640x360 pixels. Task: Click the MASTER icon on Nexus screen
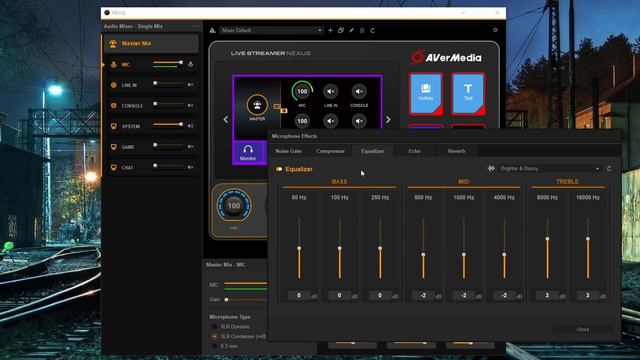257,105
